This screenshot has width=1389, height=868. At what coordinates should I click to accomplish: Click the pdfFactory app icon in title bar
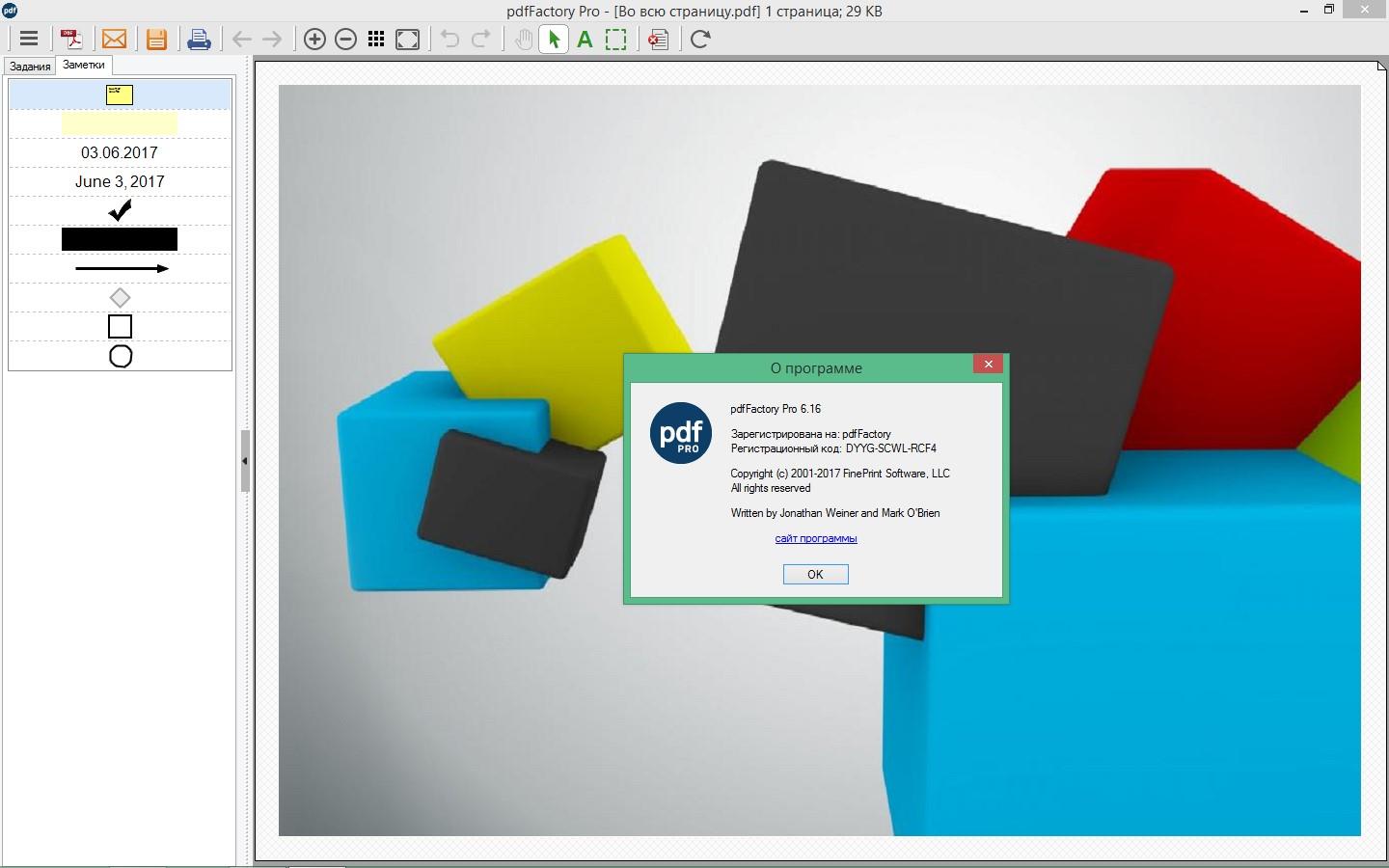(10, 11)
